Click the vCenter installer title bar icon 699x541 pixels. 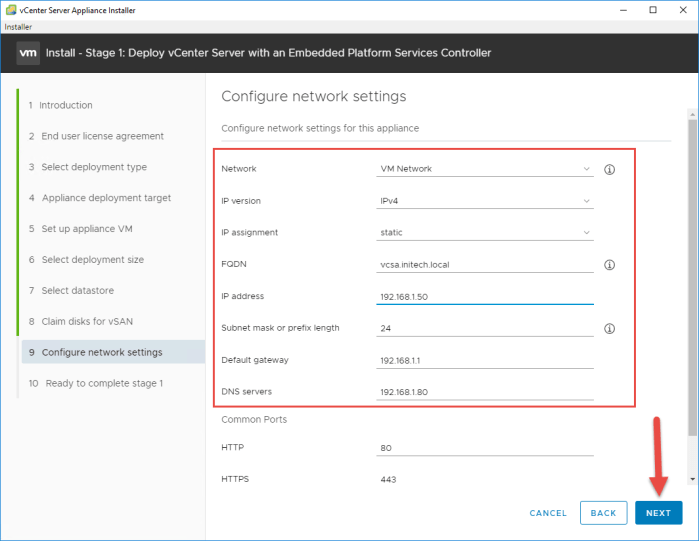[11, 10]
